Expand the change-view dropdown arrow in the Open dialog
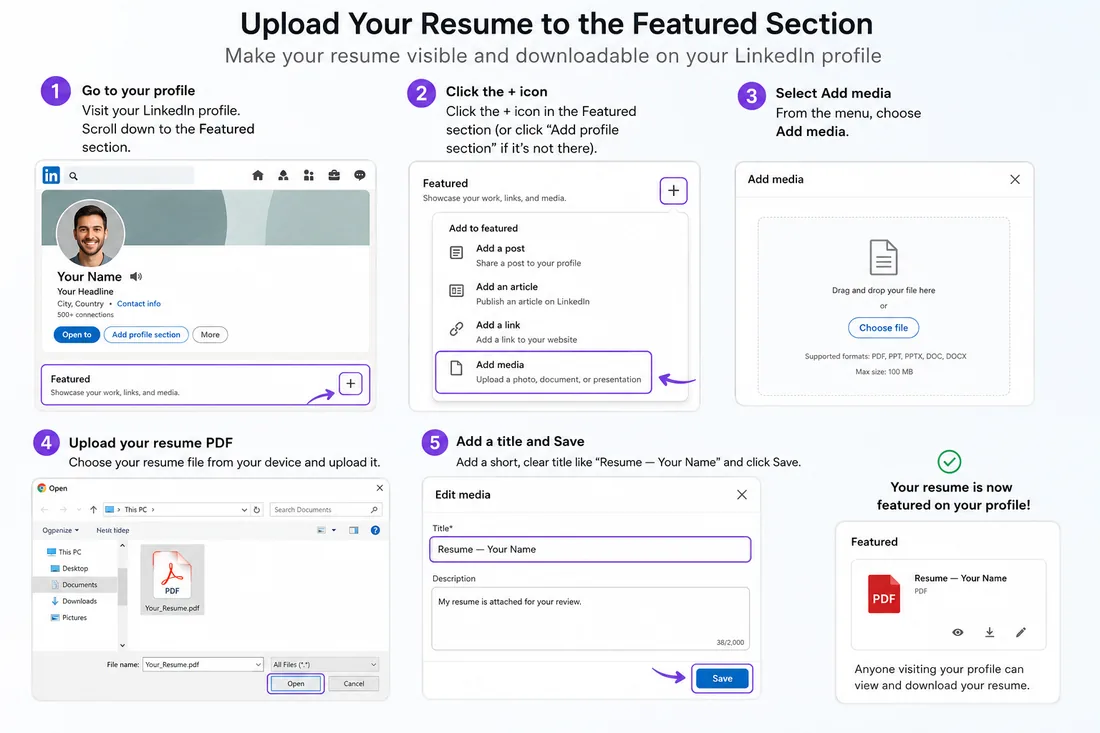This screenshot has width=1100, height=733. point(334,530)
